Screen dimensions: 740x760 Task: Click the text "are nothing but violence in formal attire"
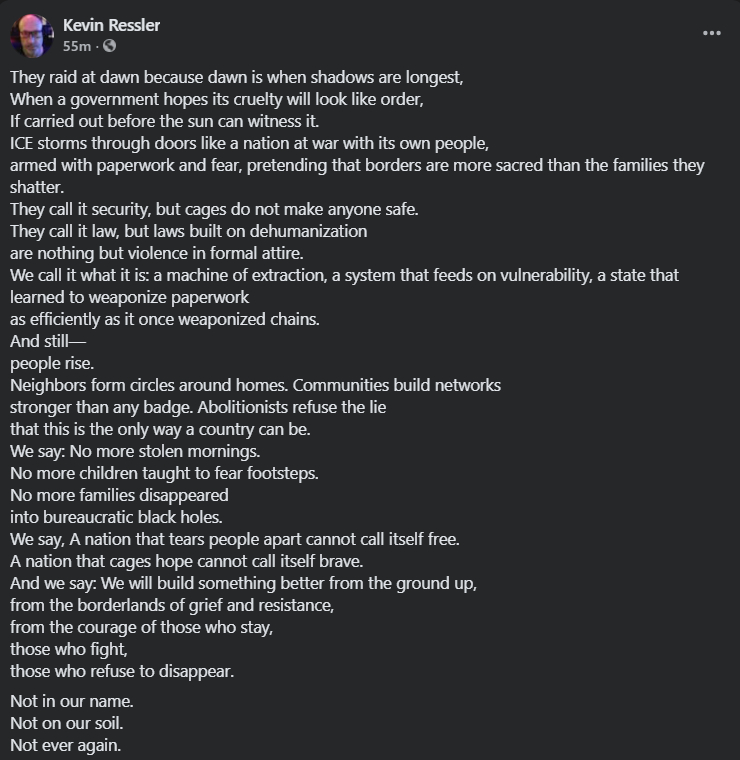[x=157, y=253]
